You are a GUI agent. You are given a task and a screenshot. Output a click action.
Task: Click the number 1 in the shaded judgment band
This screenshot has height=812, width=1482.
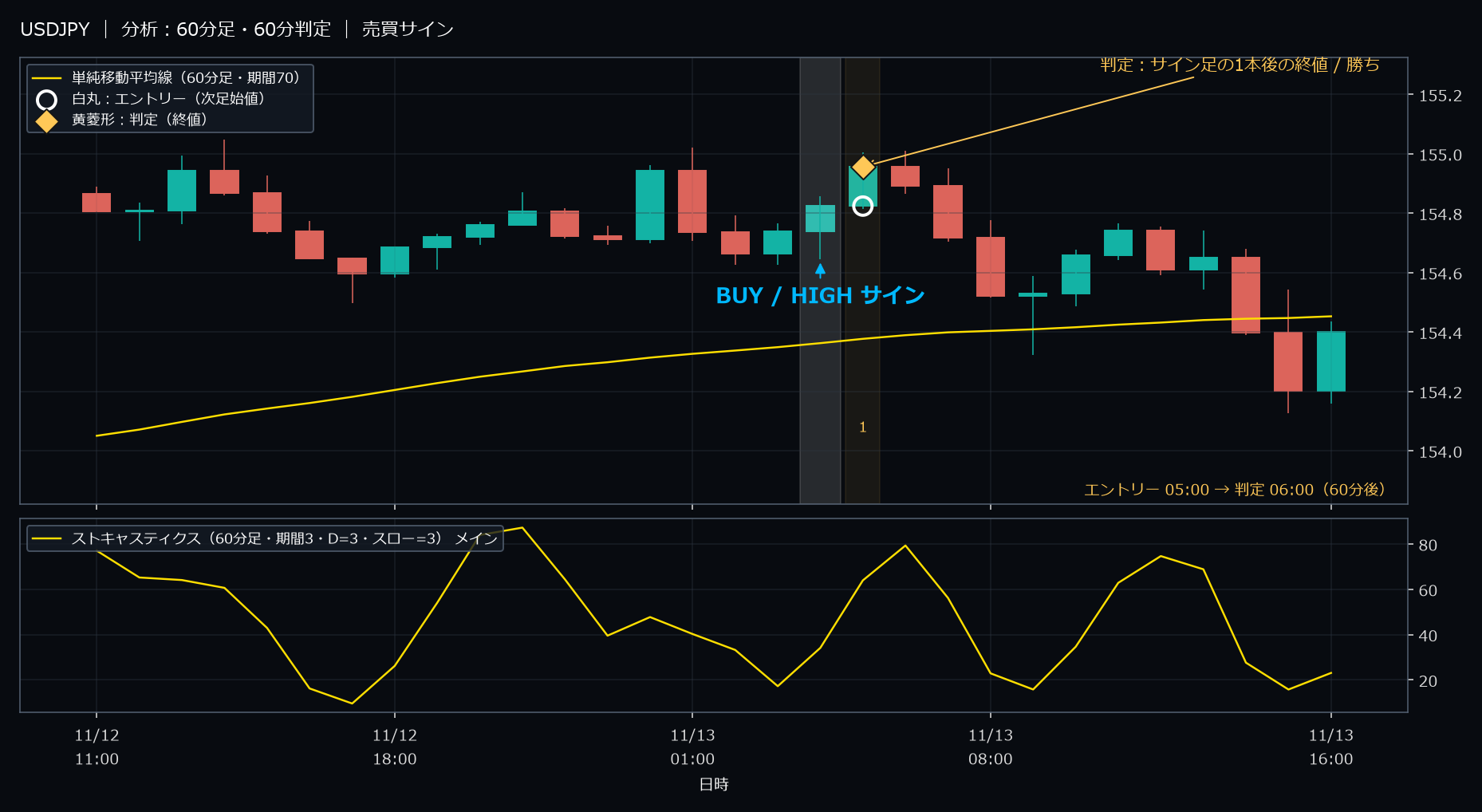pyautogui.click(x=862, y=428)
